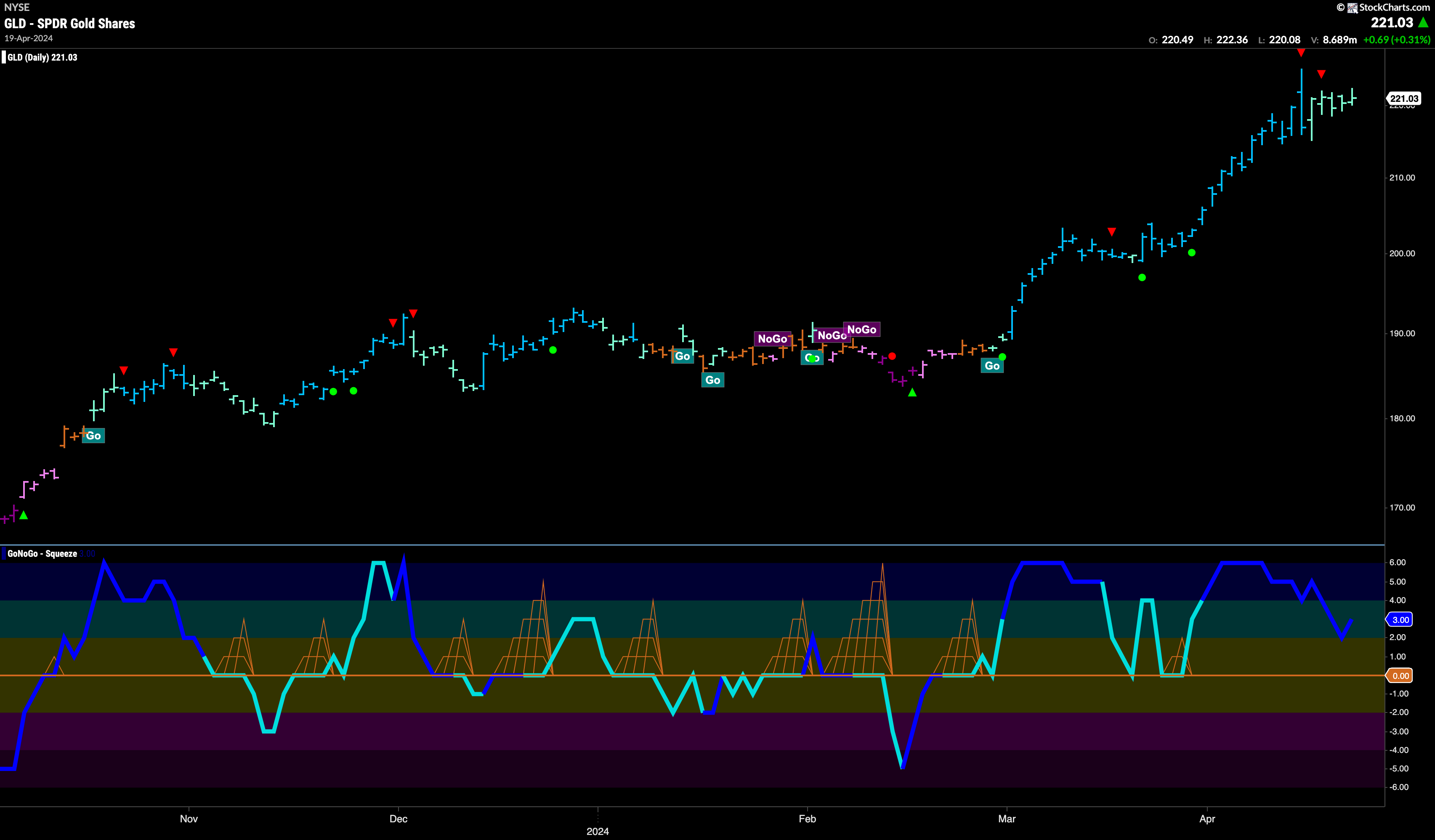Click the rightmost NoGo label in February
1435x840 pixels.
point(861,329)
